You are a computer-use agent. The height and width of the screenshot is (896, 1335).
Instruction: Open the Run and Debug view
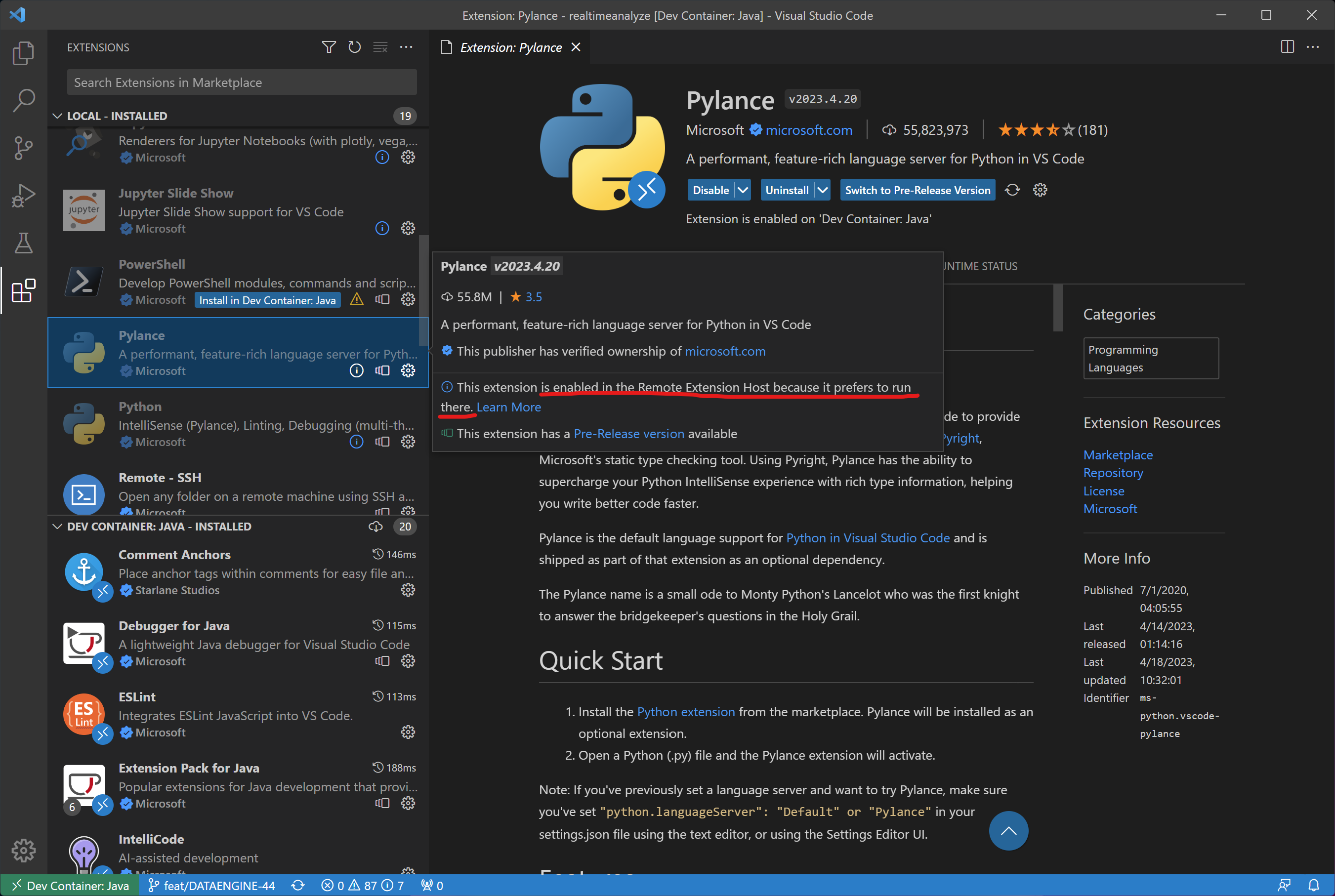23,196
